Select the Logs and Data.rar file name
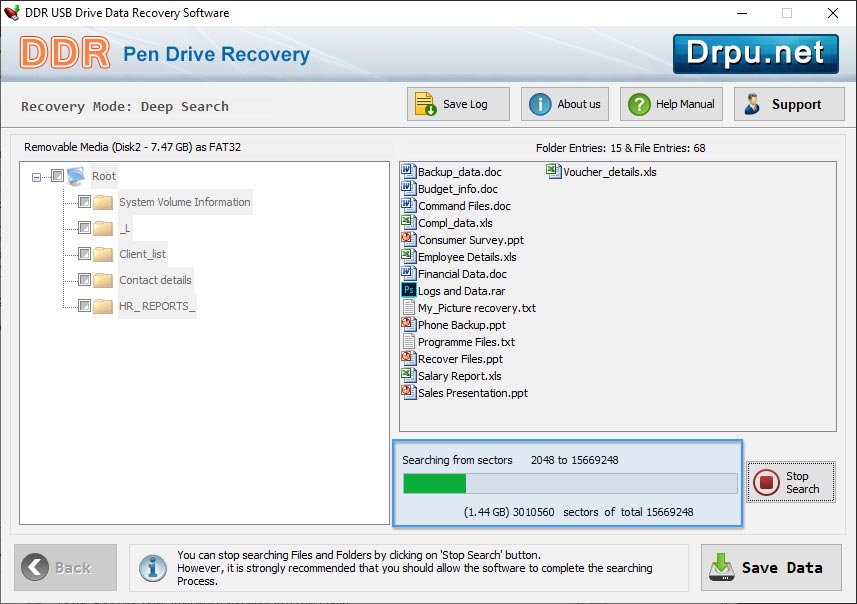 (461, 291)
